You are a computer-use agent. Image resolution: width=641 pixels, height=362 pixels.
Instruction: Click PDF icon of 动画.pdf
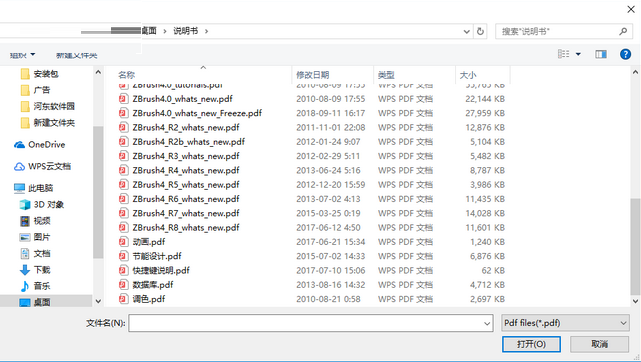pos(123,241)
